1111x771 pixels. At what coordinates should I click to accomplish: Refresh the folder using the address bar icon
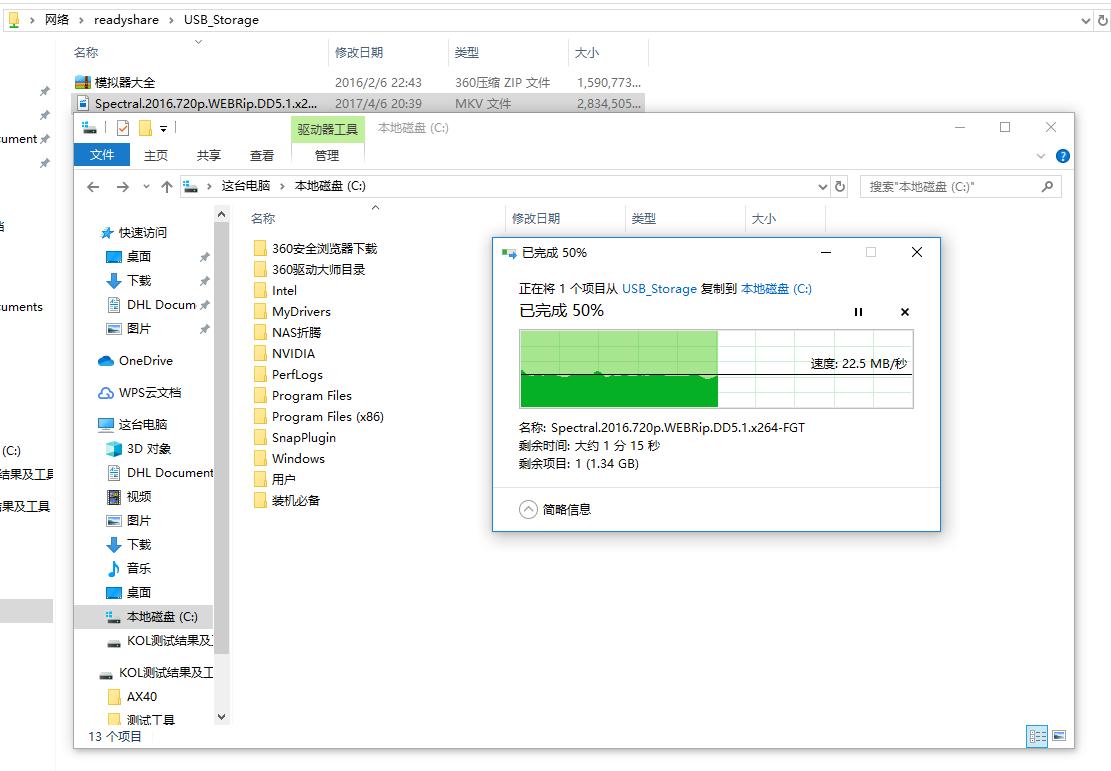[841, 186]
